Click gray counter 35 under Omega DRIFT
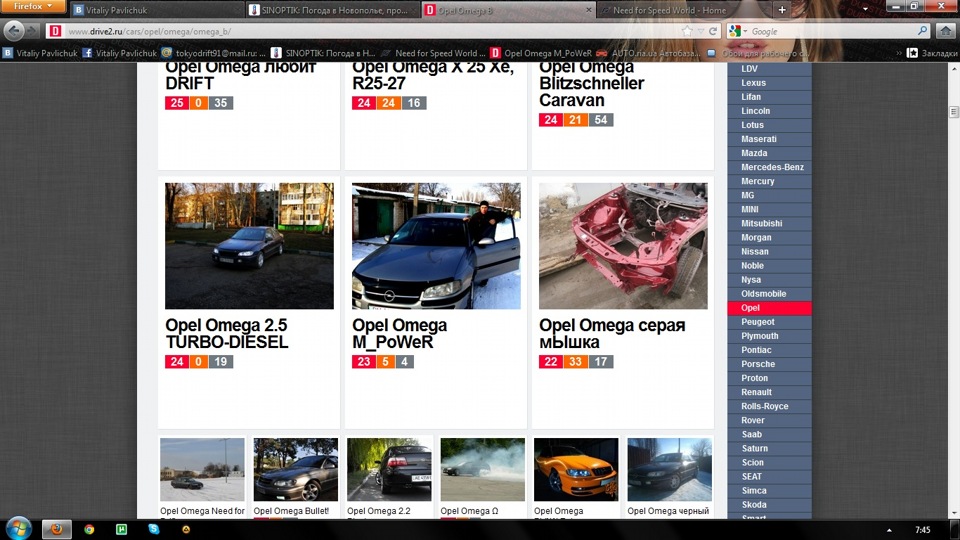The height and width of the screenshot is (540, 960). [x=220, y=103]
